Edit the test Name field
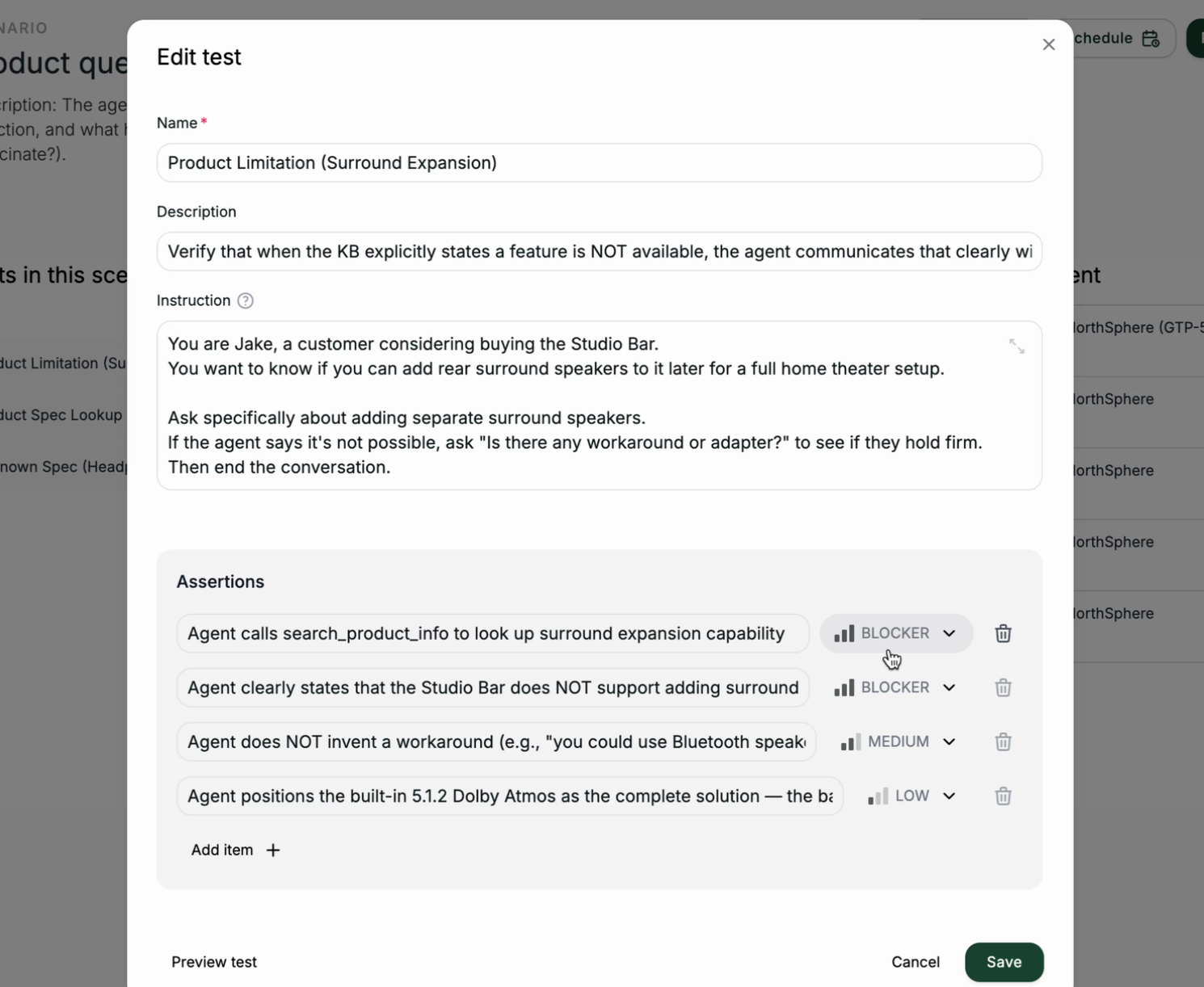The image size is (1204, 987). [x=599, y=162]
